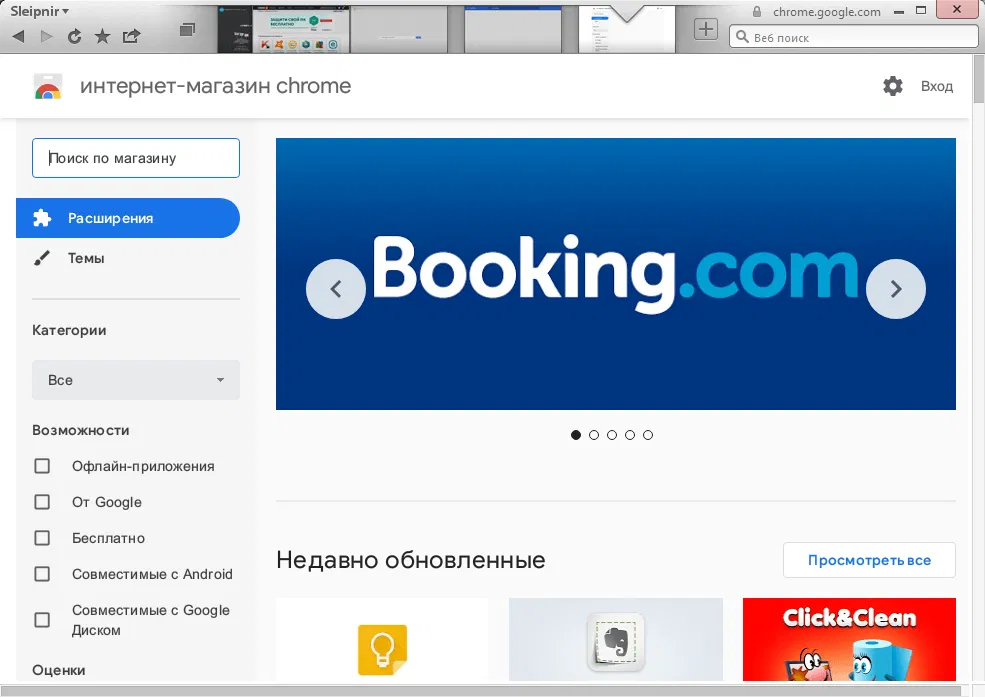
Task: Select the first carousel dot
Action: point(576,435)
